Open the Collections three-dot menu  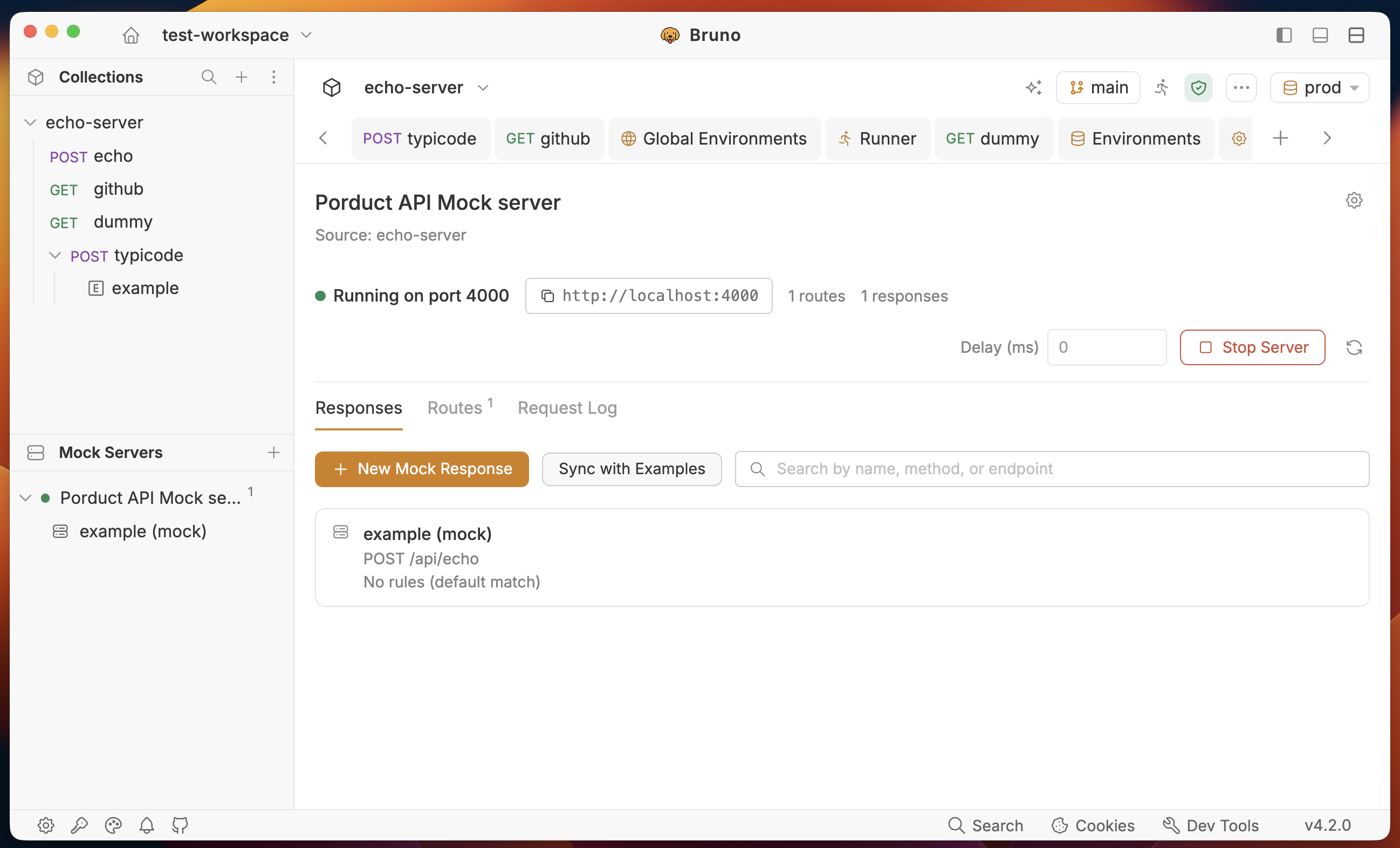tap(274, 77)
